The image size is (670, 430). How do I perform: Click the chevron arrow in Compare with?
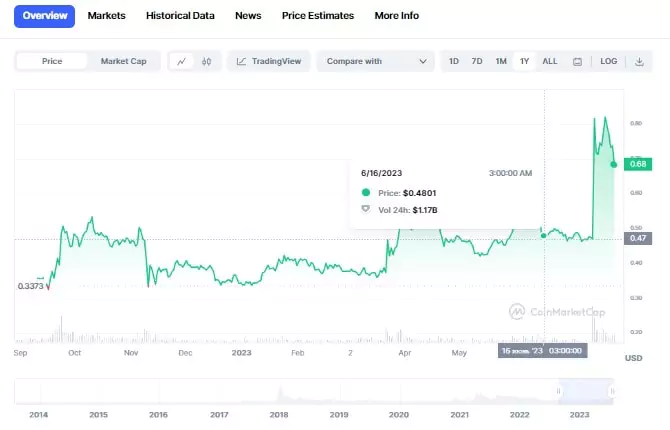(422, 61)
